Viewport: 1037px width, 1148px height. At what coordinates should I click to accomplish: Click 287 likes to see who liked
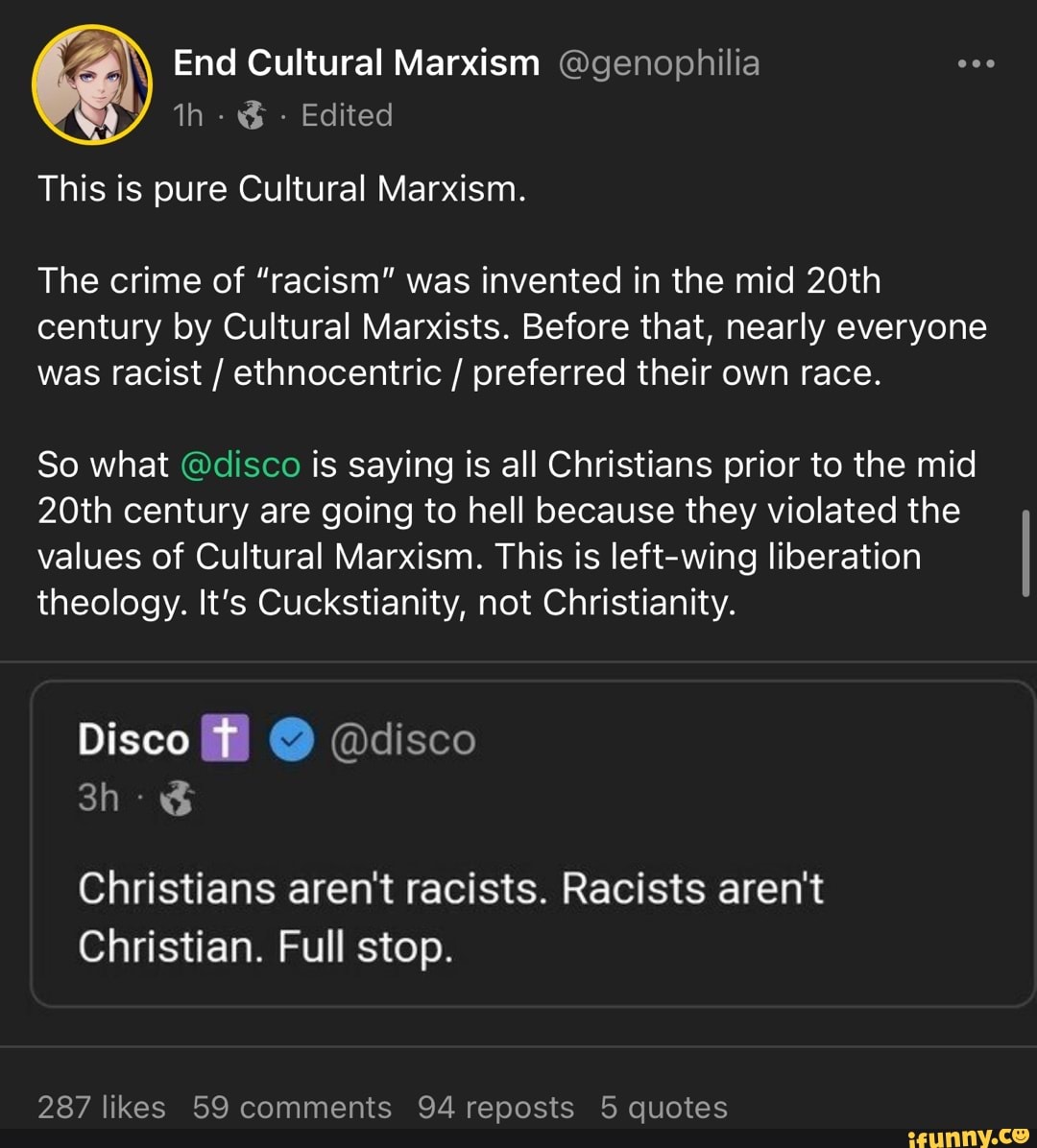coord(102,1107)
